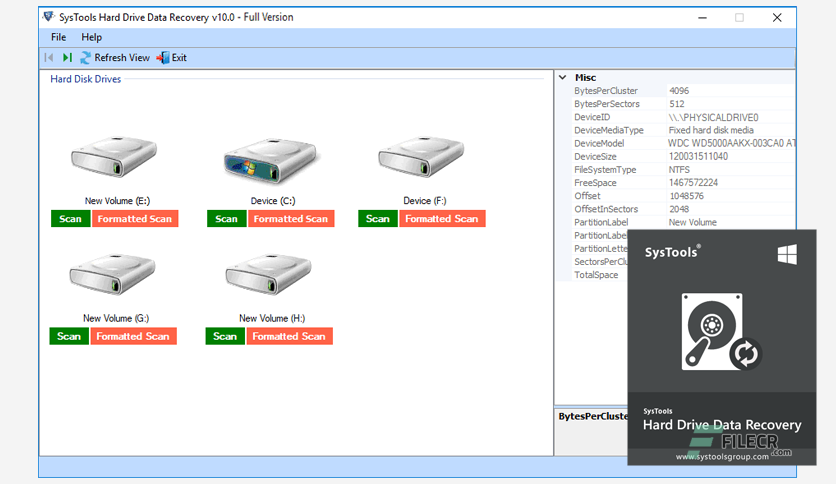The image size is (836, 484).
Task: Click the \\.\PHYSICALDRIVE0 value
Action: tap(713, 117)
